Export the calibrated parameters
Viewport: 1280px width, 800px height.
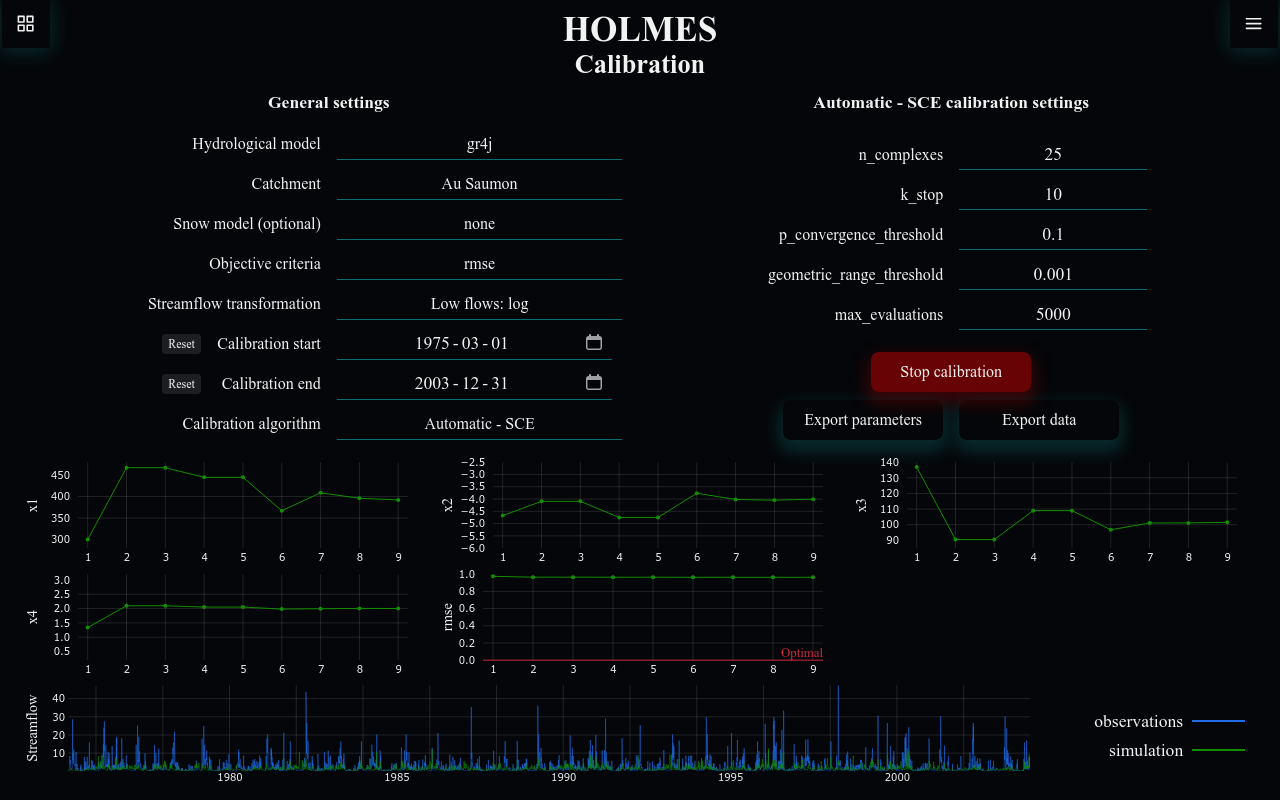(862, 419)
